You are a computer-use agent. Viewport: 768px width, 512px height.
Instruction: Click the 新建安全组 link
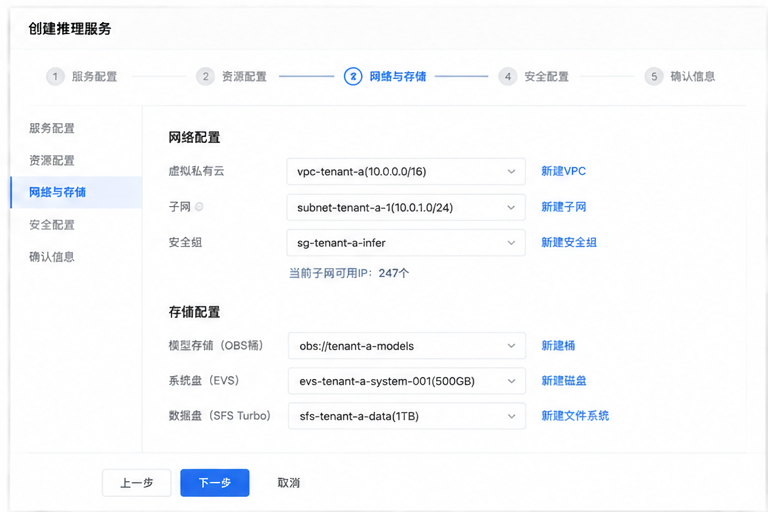pos(569,242)
